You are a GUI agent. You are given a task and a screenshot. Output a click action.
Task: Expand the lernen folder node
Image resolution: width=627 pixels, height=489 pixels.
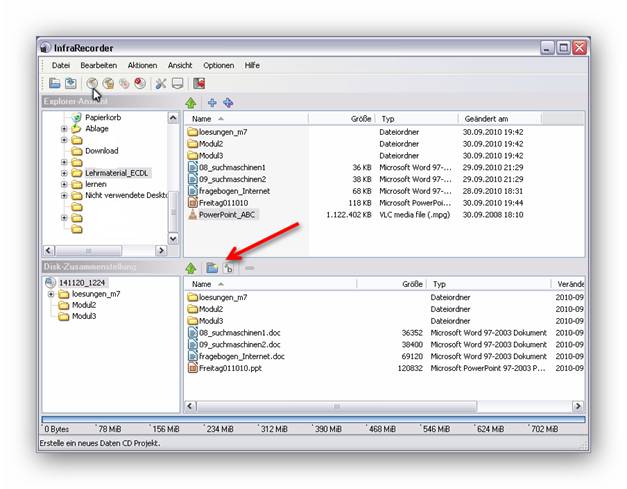coord(64,184)
